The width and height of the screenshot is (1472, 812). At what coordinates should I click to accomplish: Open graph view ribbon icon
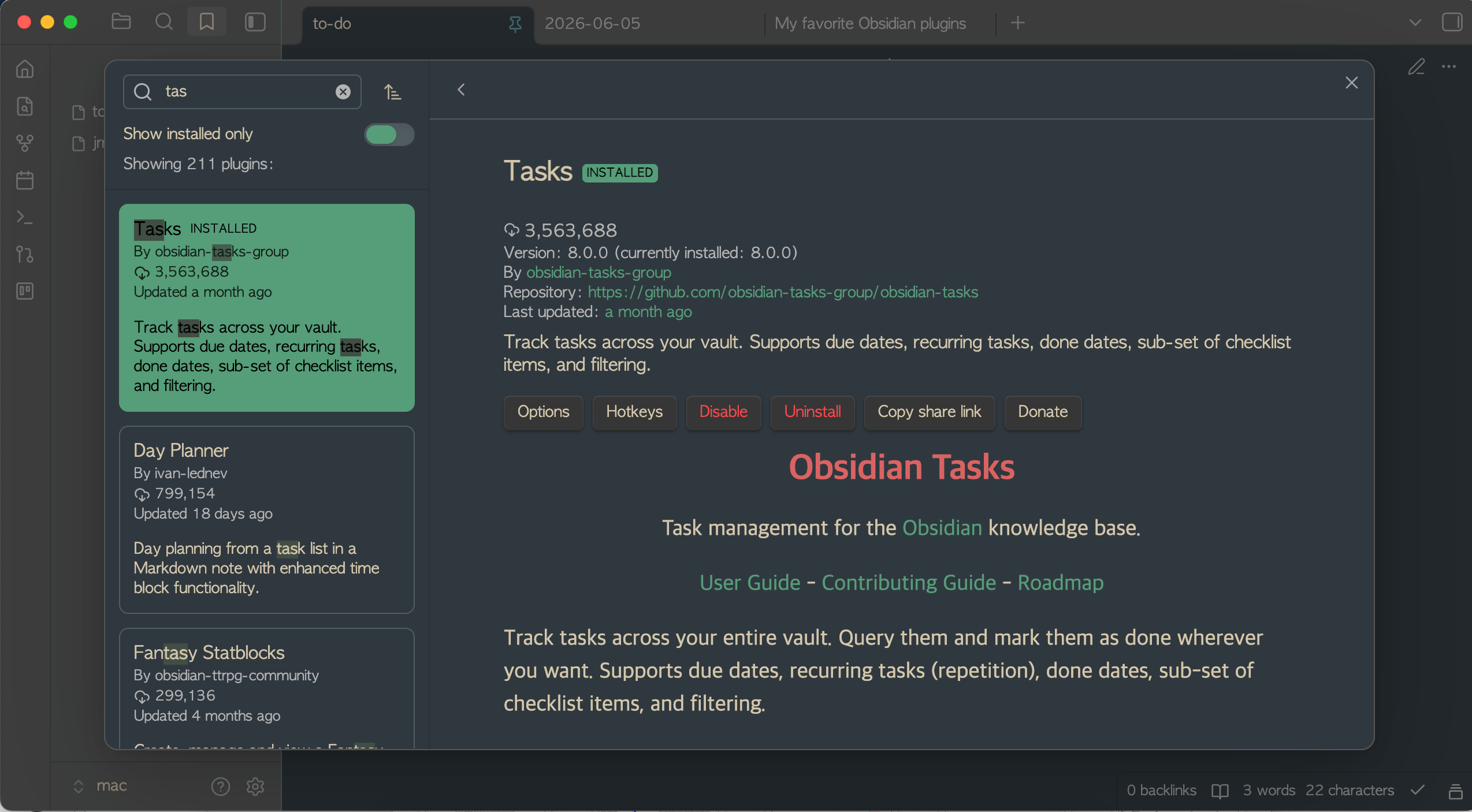tap(25, 143)
